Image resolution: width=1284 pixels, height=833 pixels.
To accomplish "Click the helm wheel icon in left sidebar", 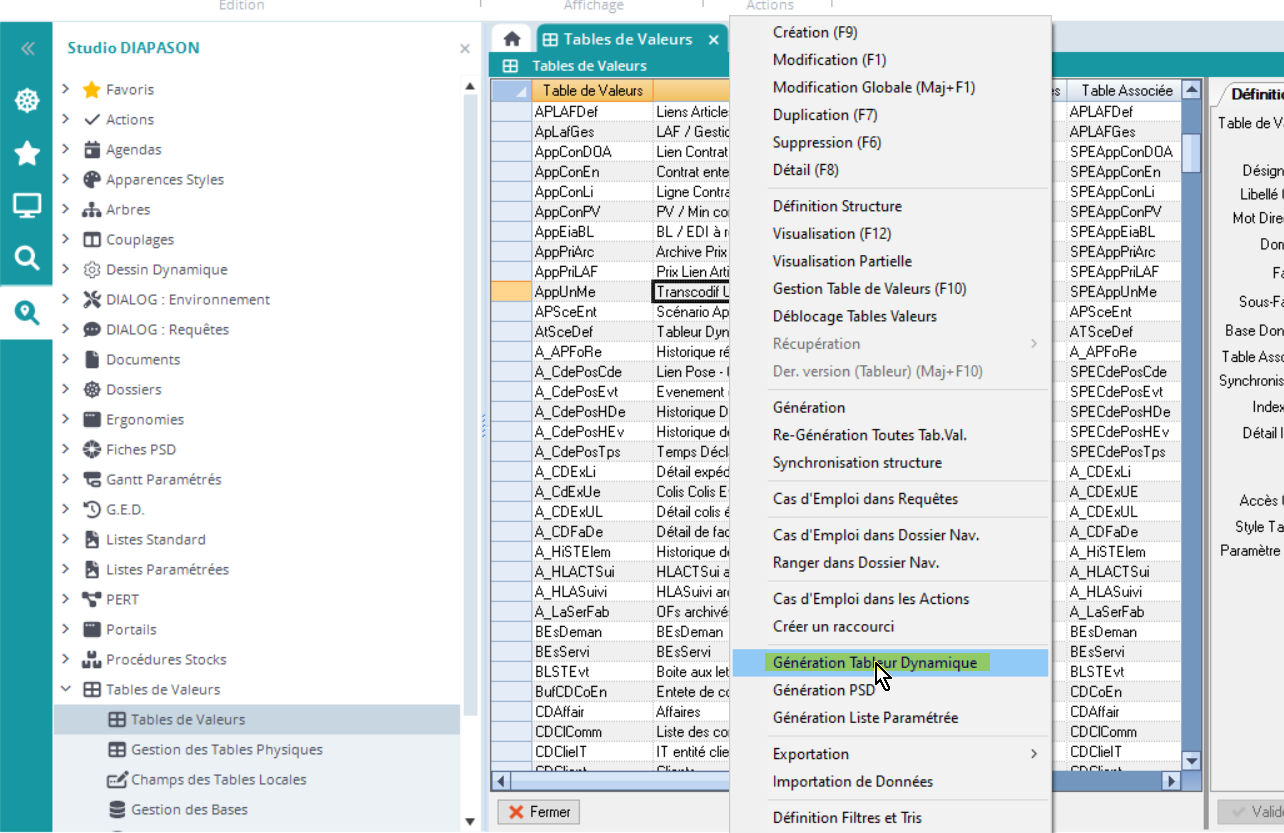I will click(x=26, y=100).
